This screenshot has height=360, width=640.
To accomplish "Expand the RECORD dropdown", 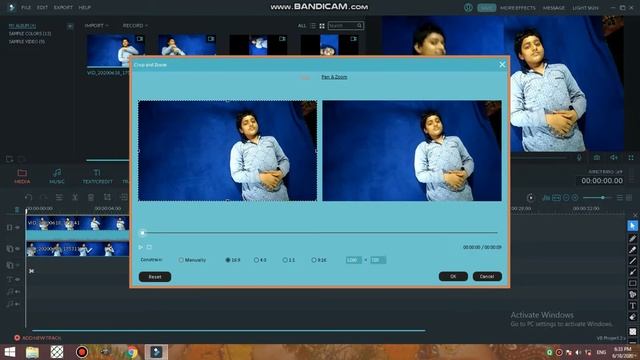I will coord(135,25).
